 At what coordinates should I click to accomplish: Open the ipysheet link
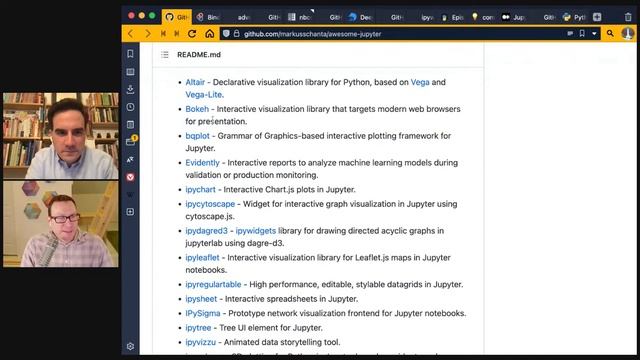click(x=201, y=299)
